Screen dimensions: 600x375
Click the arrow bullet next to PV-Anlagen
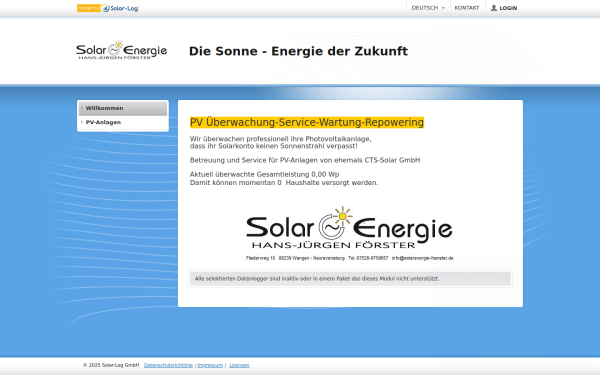(x=82, y=122)
